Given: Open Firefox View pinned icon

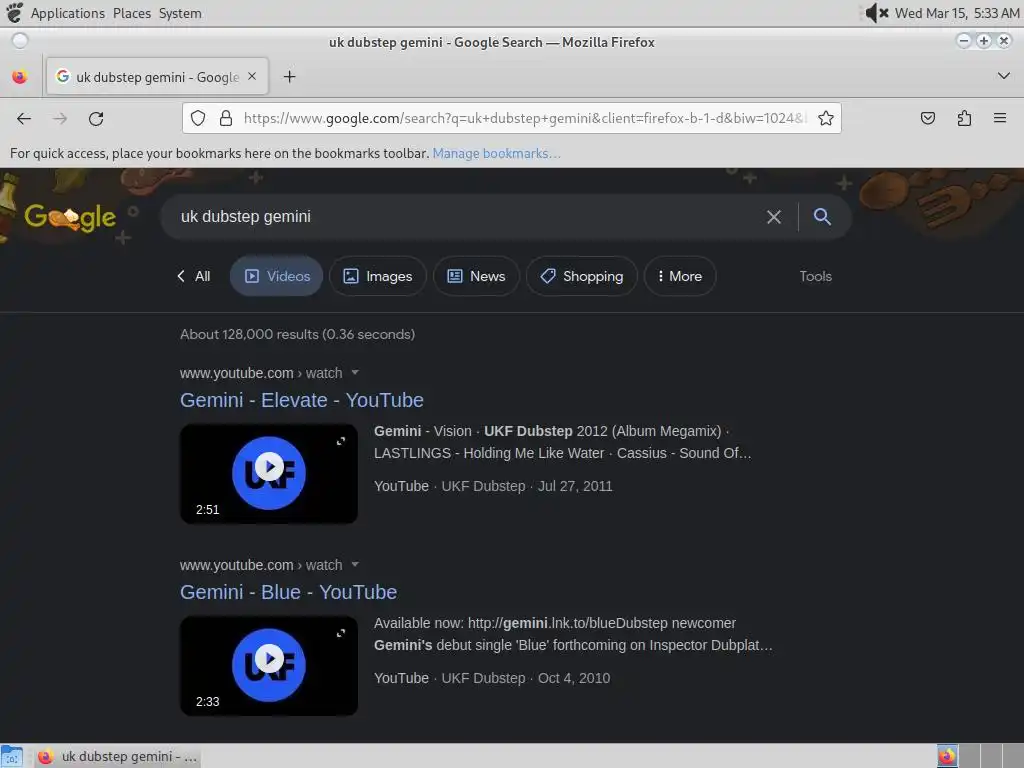Looking at the screenshot, I should (20, 77).
